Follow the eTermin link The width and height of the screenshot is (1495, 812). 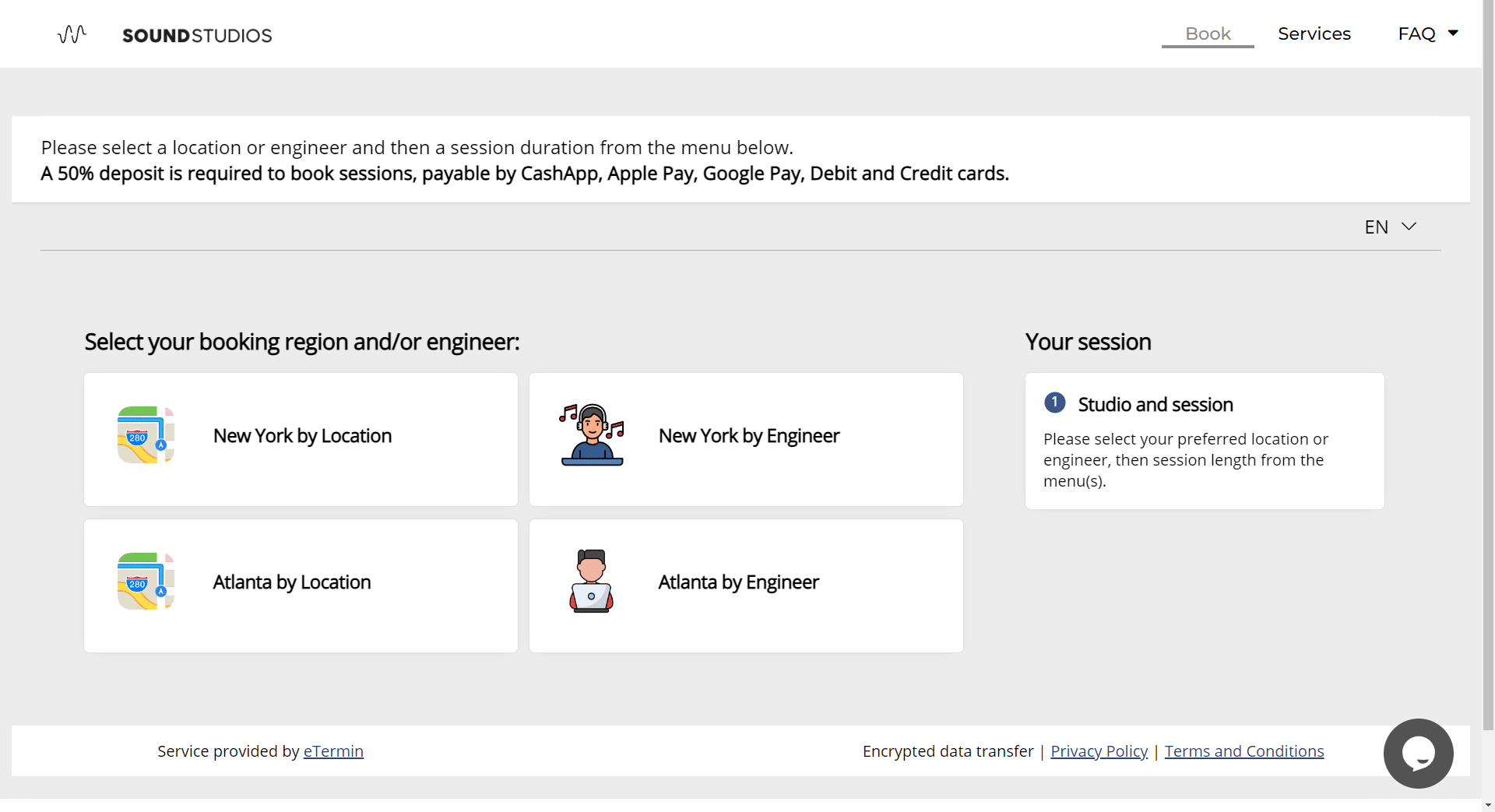333,751
